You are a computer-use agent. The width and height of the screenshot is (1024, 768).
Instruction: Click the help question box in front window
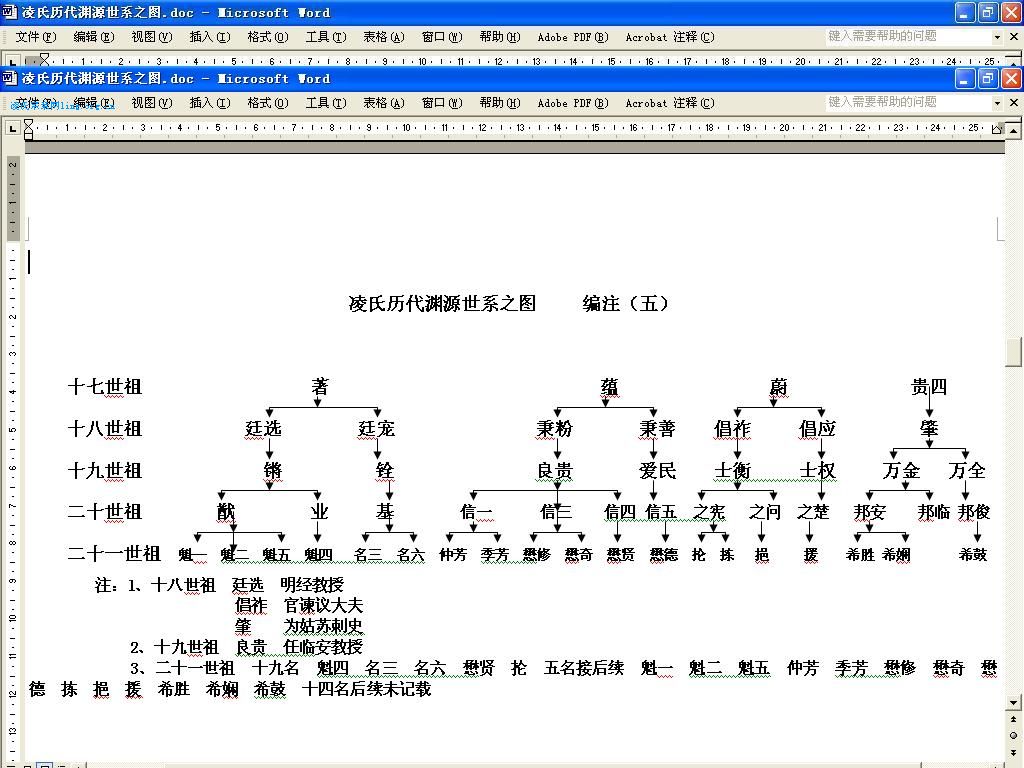coord(908,102)
